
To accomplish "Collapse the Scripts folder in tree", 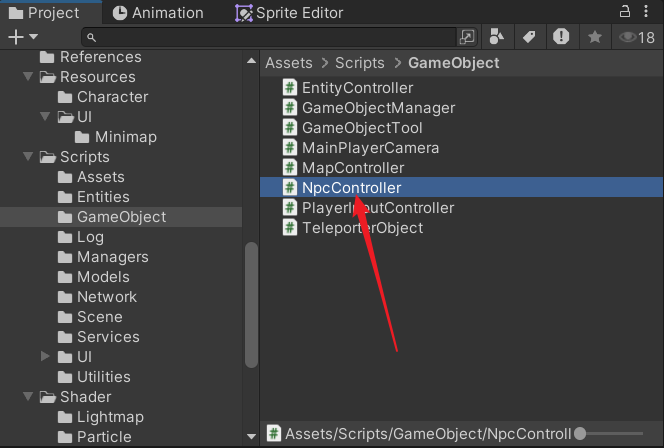I will point(28,157).
